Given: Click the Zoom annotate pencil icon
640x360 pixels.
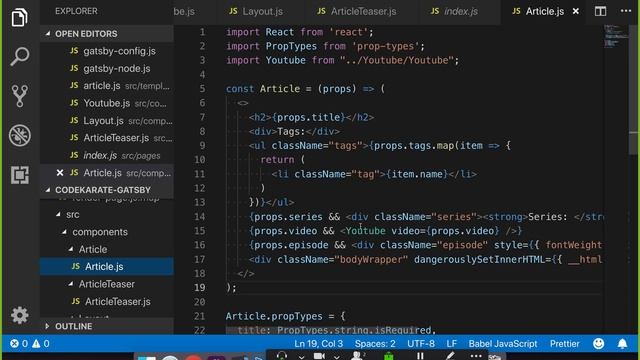Looking at the screenshot, I should (x=450, y=356).
